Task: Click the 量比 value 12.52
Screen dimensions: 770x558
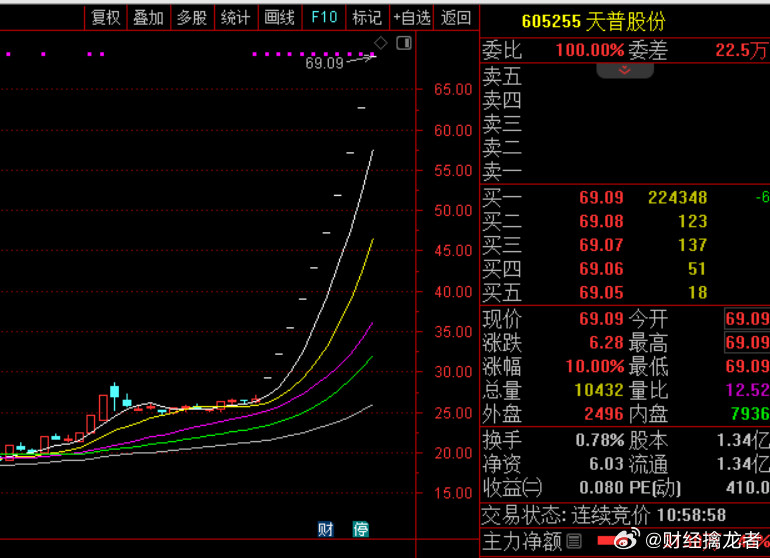Action: tap(747, 390)
